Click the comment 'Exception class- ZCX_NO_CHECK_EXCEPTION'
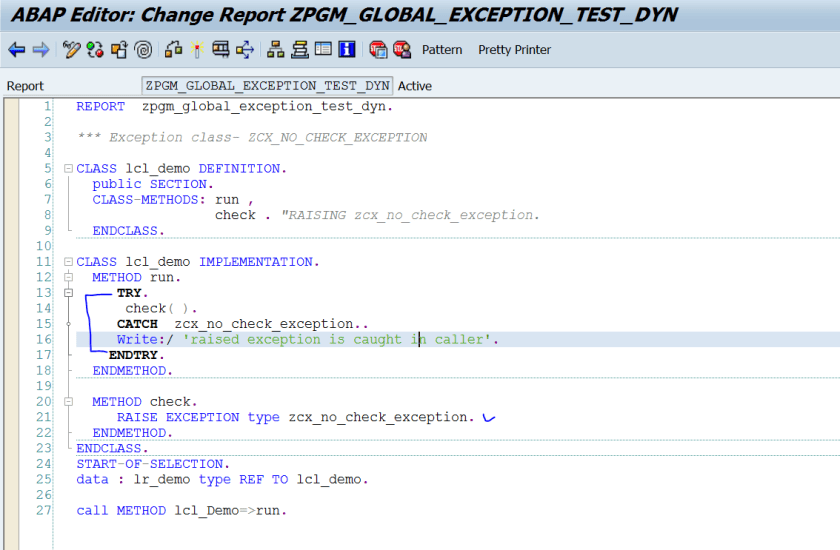The image size is (840, 550). coord(268,138)
